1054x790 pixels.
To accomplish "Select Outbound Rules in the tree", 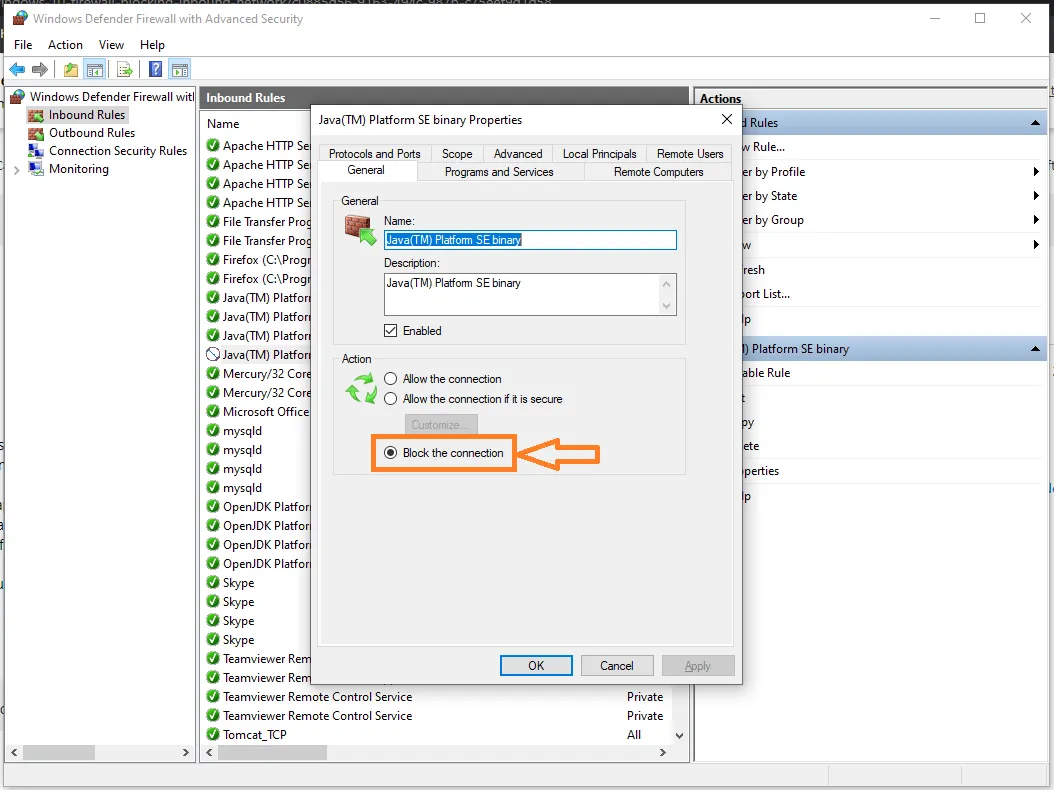I will click(92, 133).
